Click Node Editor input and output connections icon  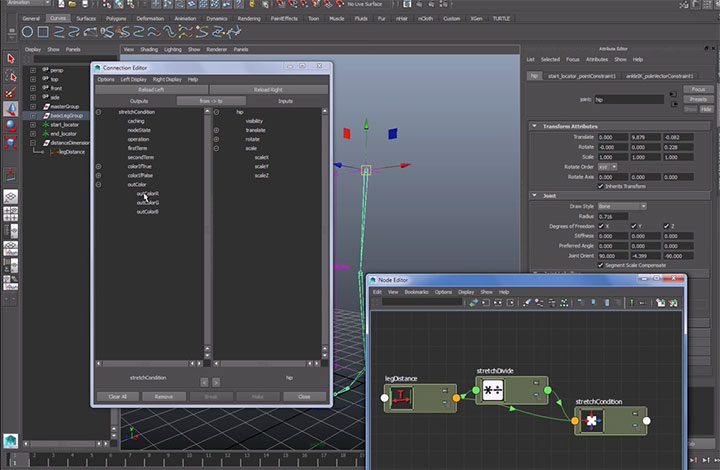pyautogui.click(x=498, y=302)
